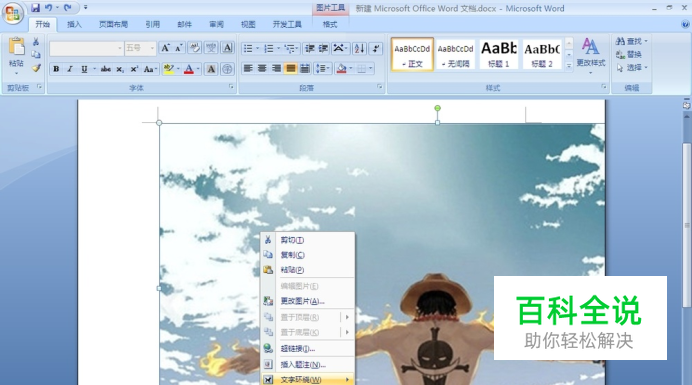Open 更改样式 dropdown
692x385 pixels.
pos(590,55)
